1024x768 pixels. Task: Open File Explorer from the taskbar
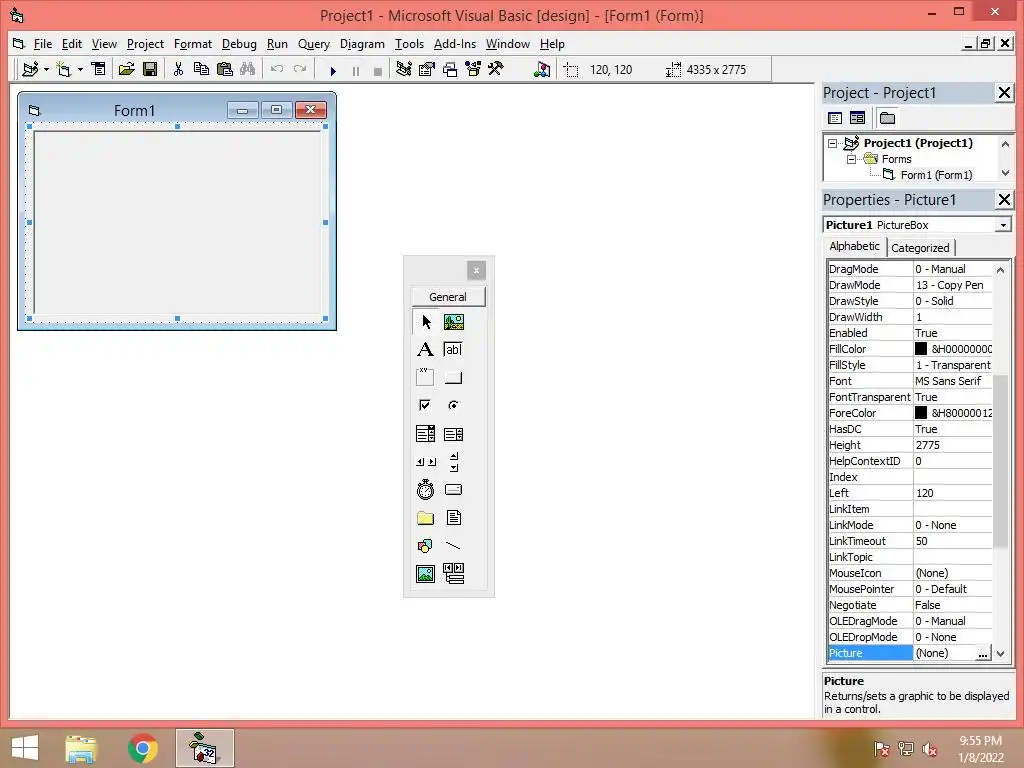tap(81, 748)
